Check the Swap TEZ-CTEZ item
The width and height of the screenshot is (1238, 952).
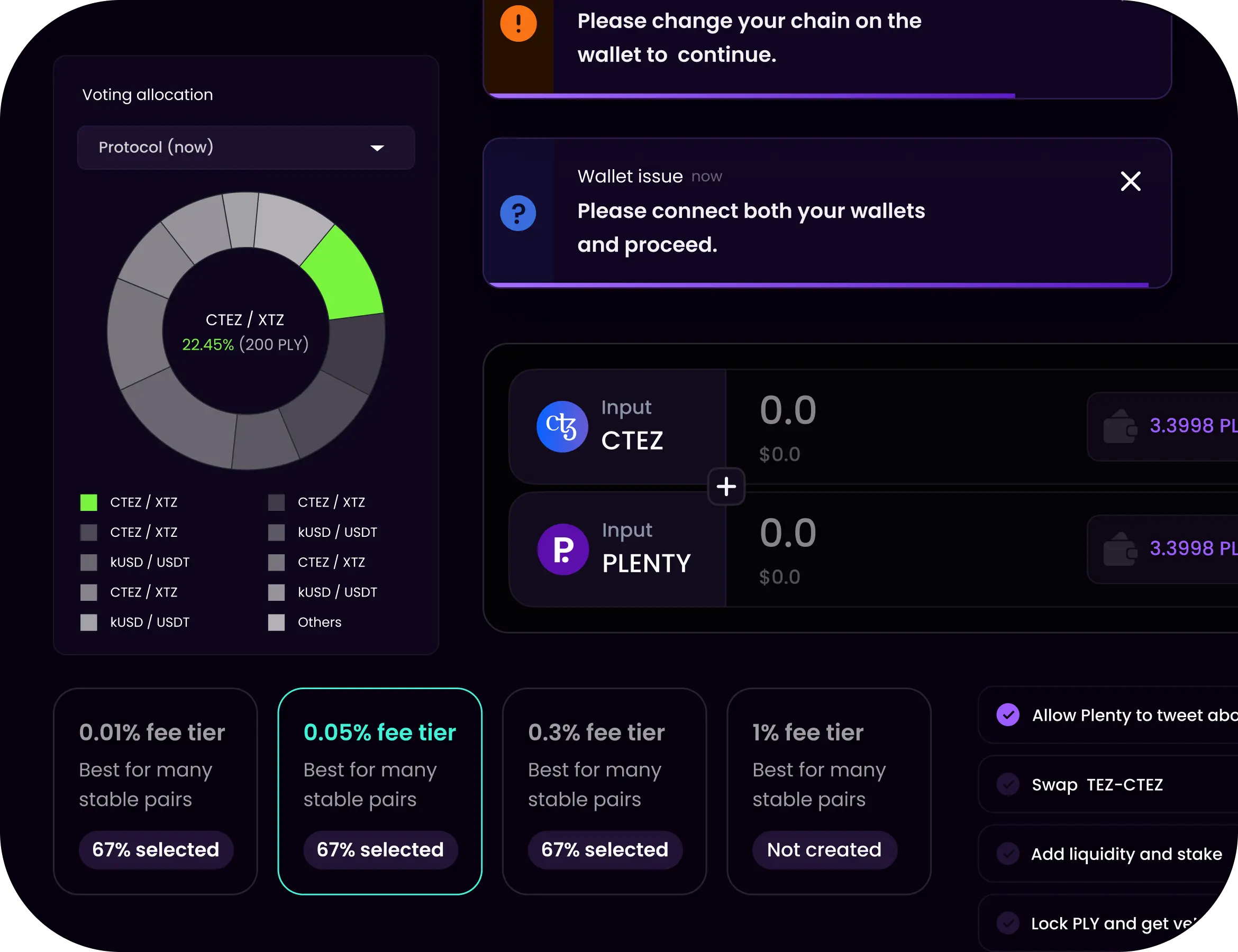pyautogui.click(x=1008, y=784)
